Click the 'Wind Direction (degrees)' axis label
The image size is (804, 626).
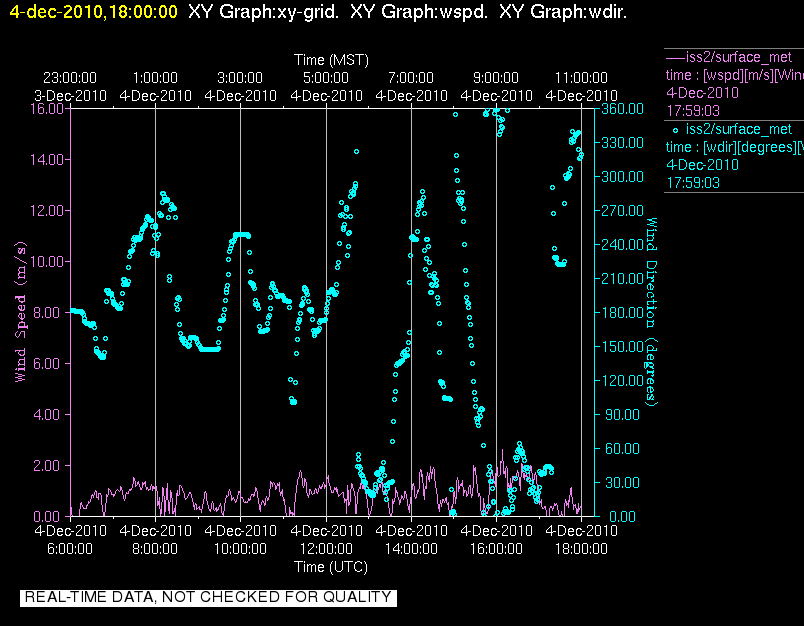point(651,312)
